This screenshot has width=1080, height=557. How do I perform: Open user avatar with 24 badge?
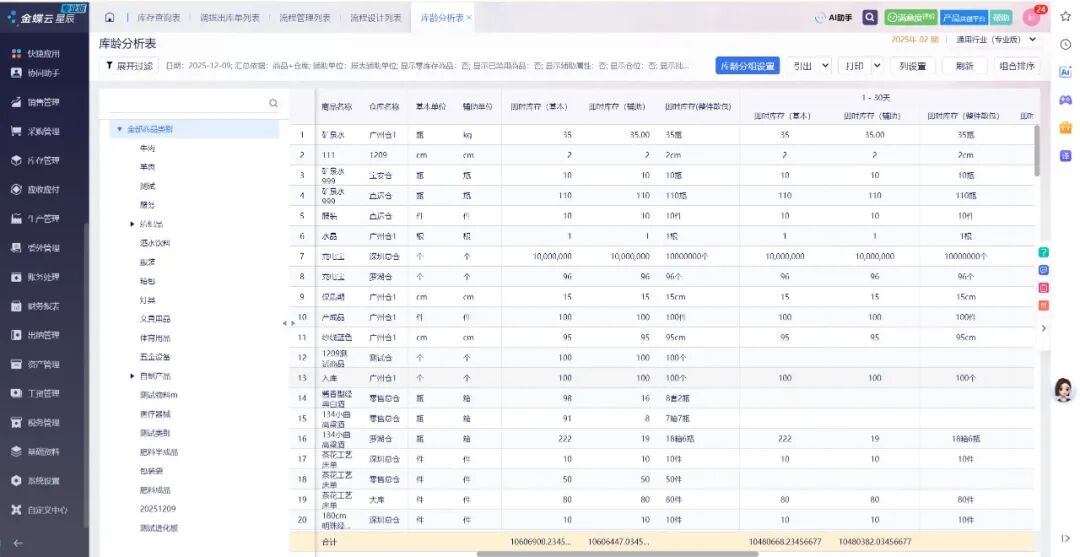(1033, 17)
